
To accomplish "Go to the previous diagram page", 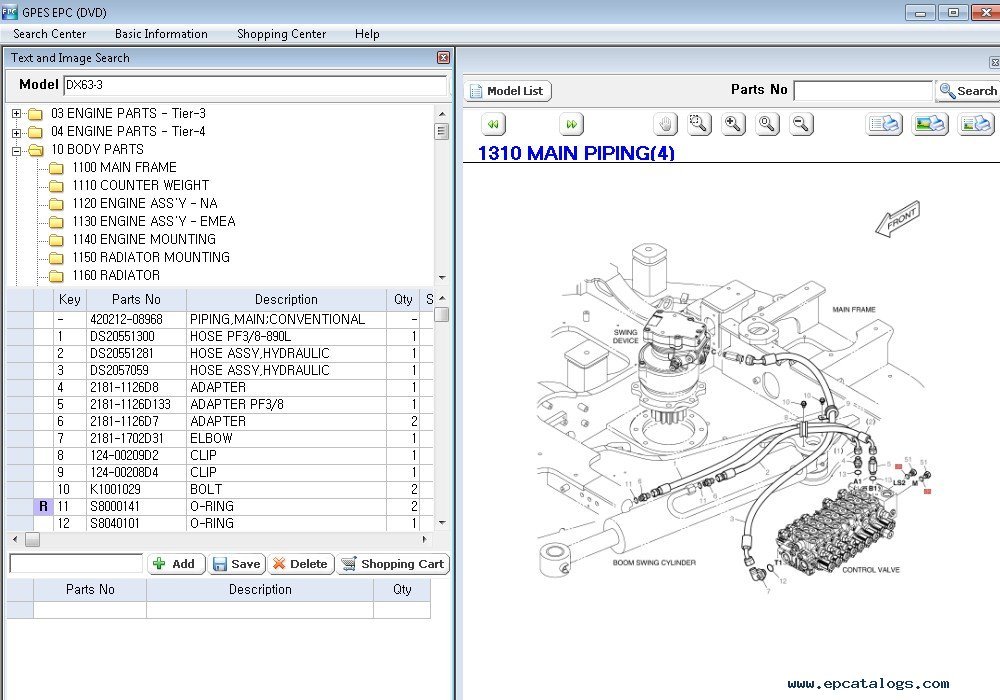I will click(492, 125).
